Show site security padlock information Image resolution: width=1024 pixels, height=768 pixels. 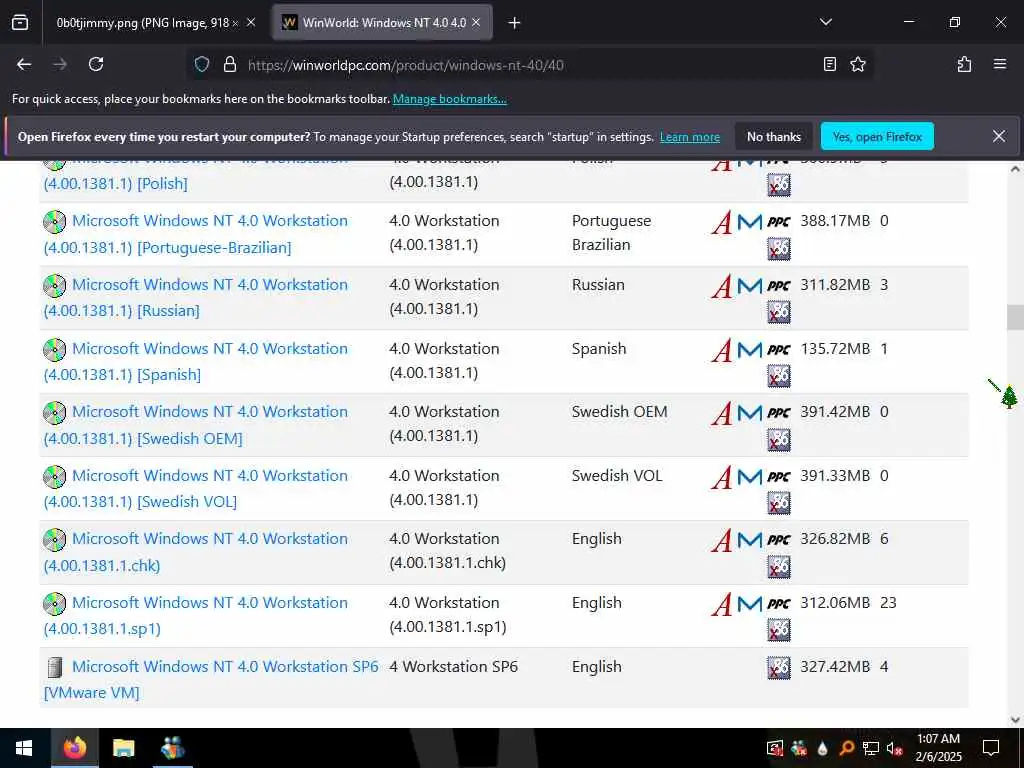(x=230, y=65)
